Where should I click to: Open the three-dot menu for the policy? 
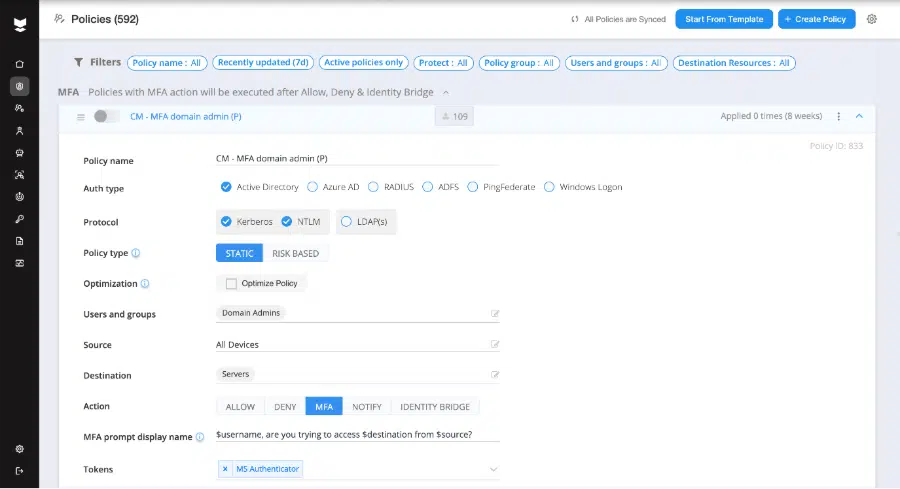click(838, 116)
